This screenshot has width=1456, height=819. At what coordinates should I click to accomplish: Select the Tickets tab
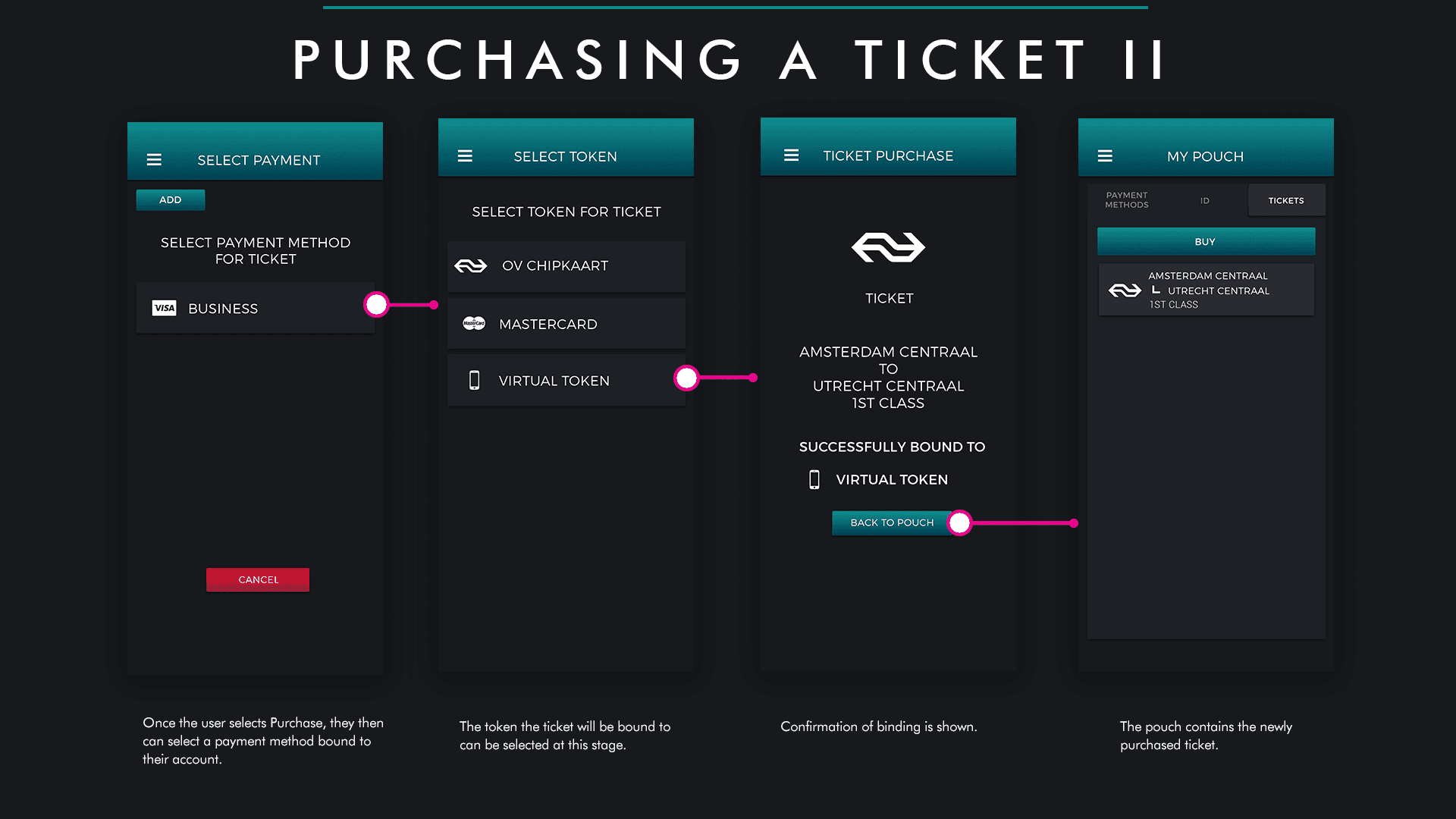pyautogui.click(x=1286, y=201)
